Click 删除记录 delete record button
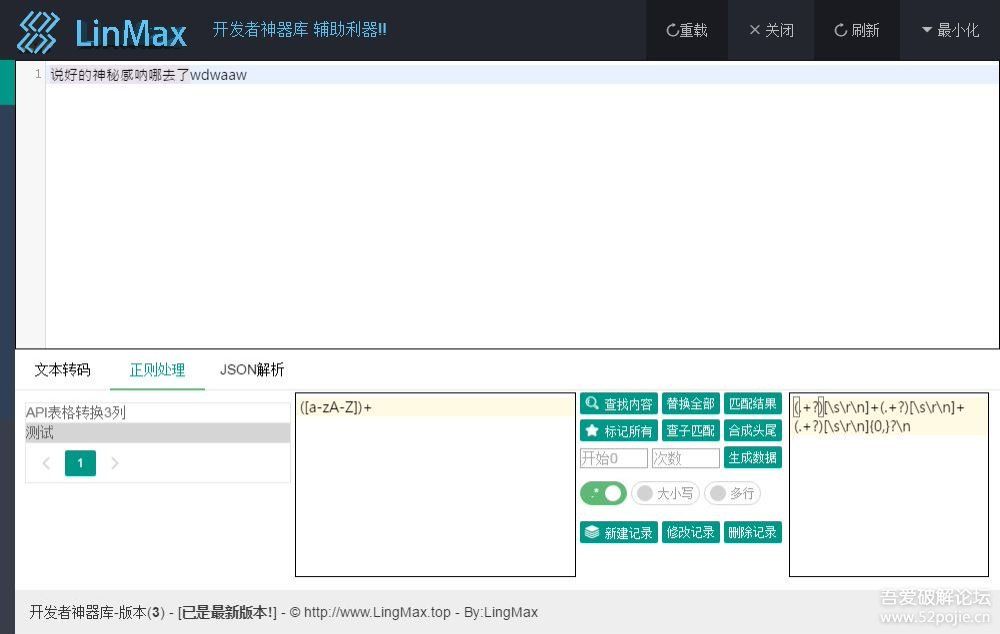Viewport: 1000px width, 634px height. pos(753,533)
